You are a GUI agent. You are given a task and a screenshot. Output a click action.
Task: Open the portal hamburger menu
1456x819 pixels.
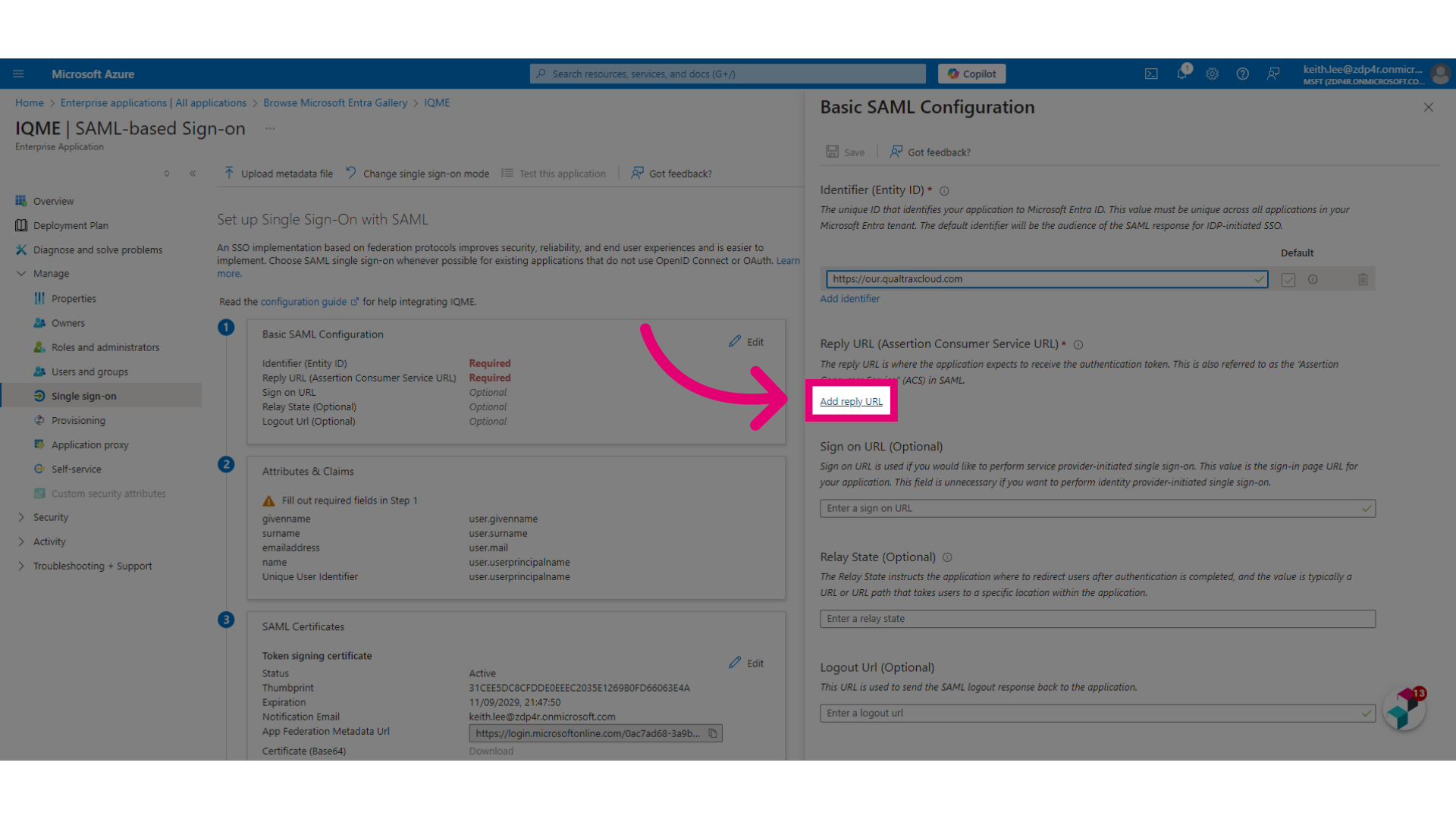[18, 74]
